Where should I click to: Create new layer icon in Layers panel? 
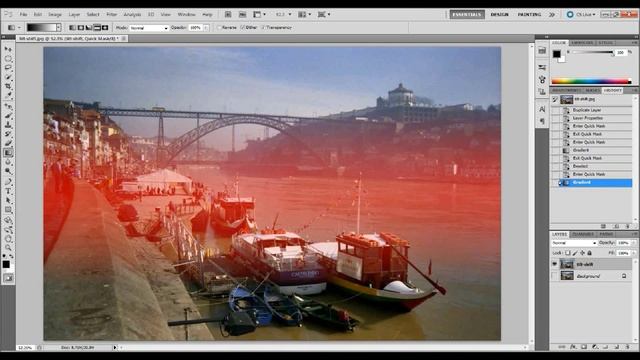616,347
